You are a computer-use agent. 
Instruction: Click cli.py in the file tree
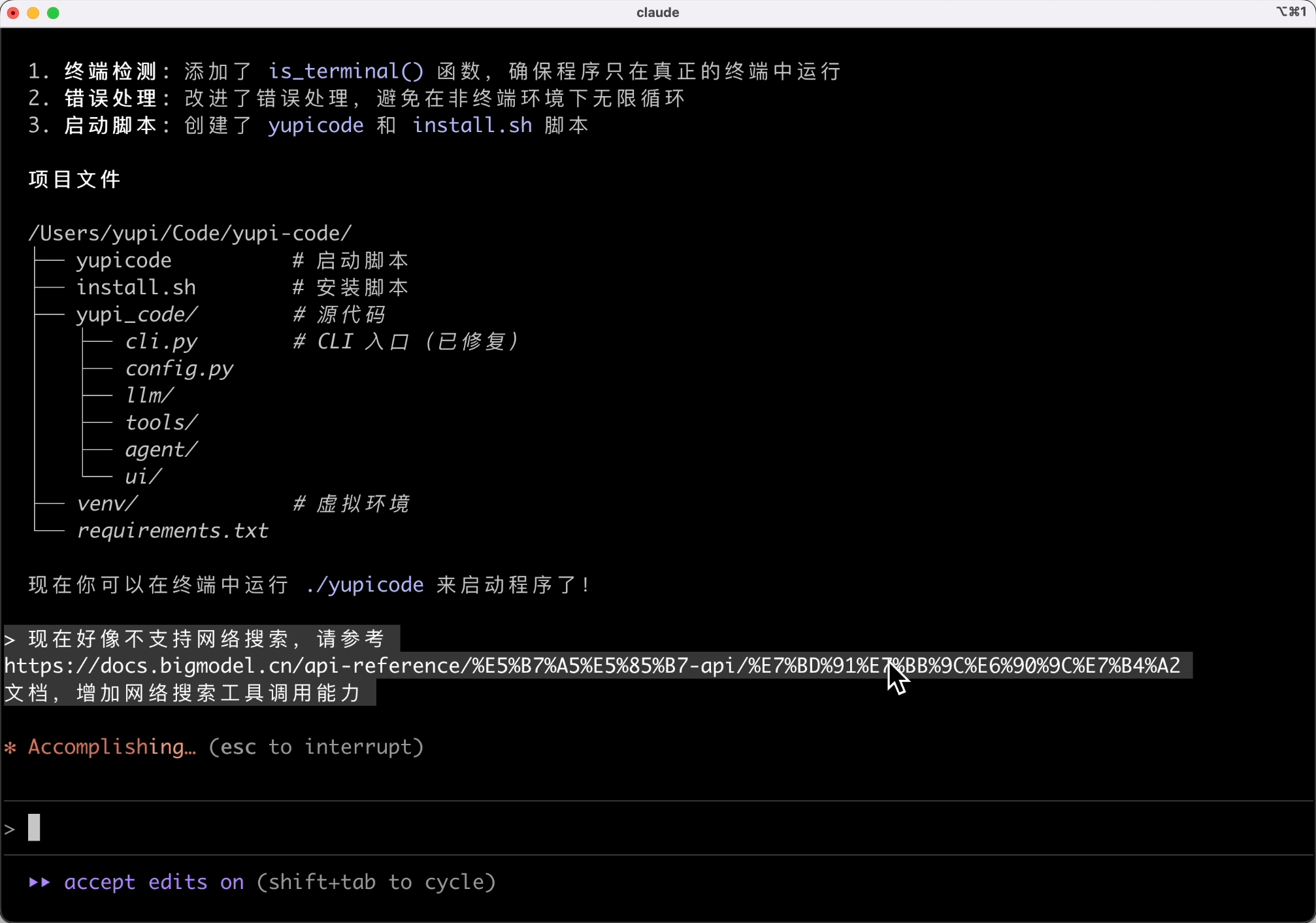(161, 341)
